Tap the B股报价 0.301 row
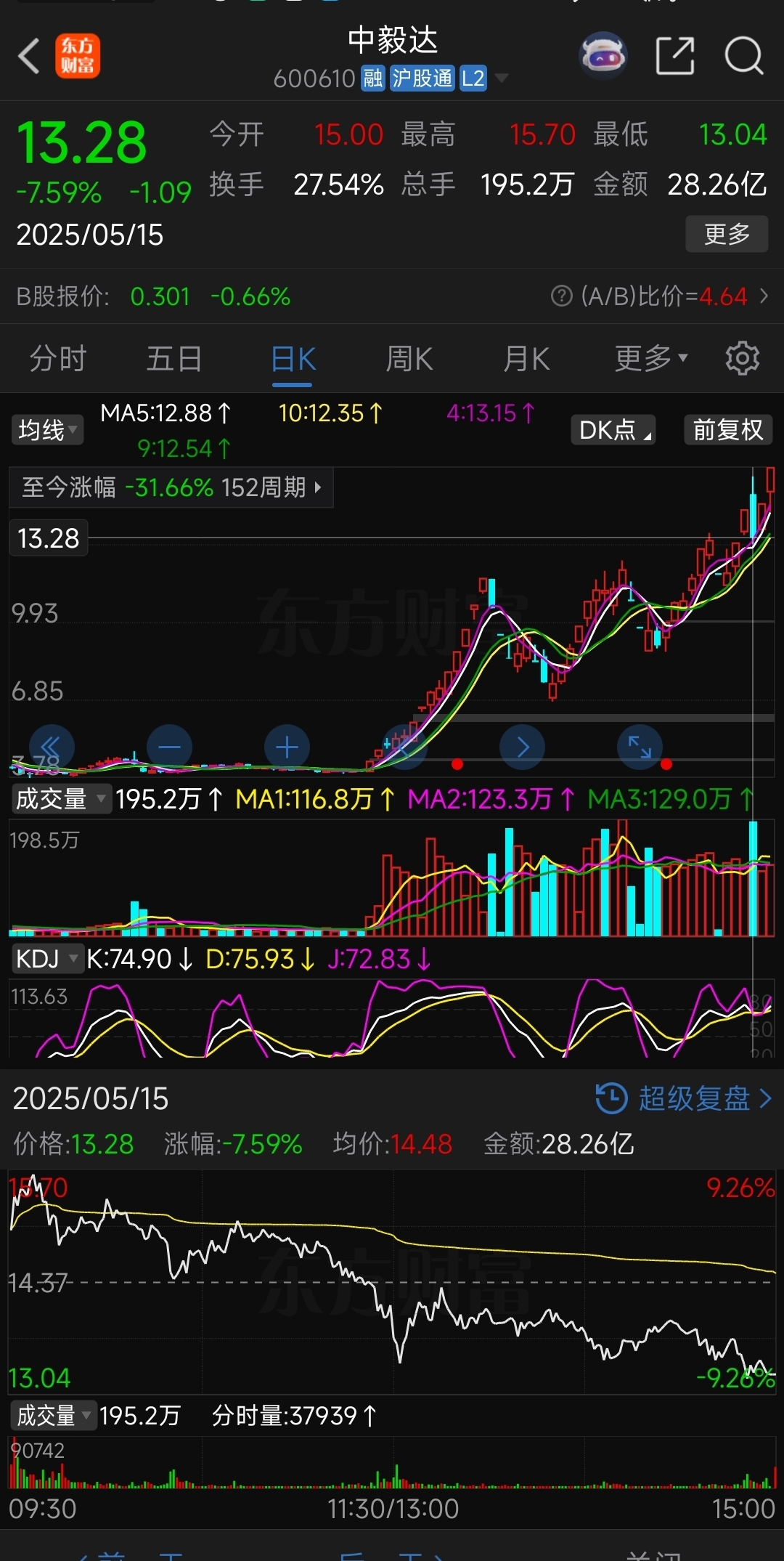784x1561 pixels. click(x=153, y=296)
